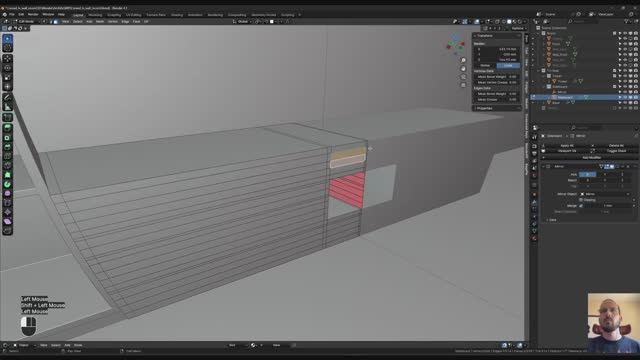640x360 pixels.
Task: Select the Spin tool
Action: click(x=7, y=184)
